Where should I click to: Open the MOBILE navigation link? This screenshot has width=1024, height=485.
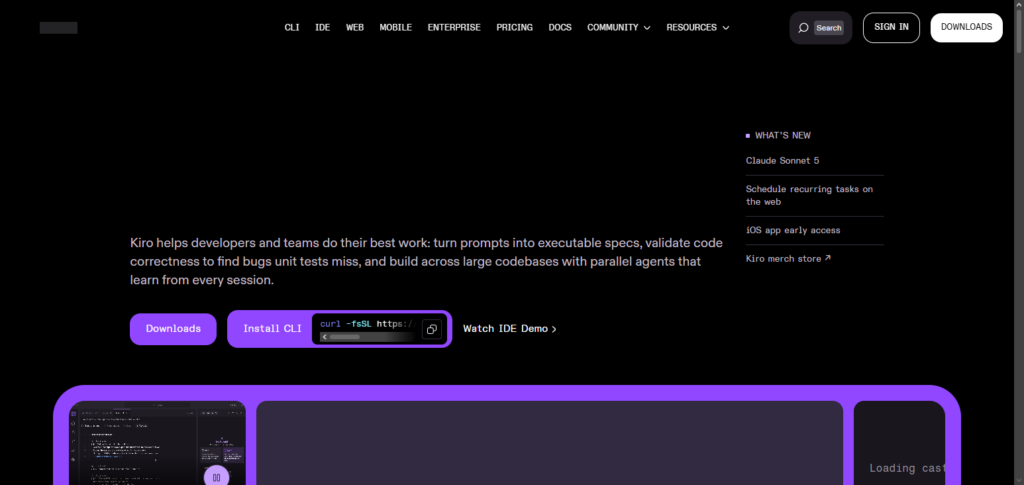click(396, 27)
